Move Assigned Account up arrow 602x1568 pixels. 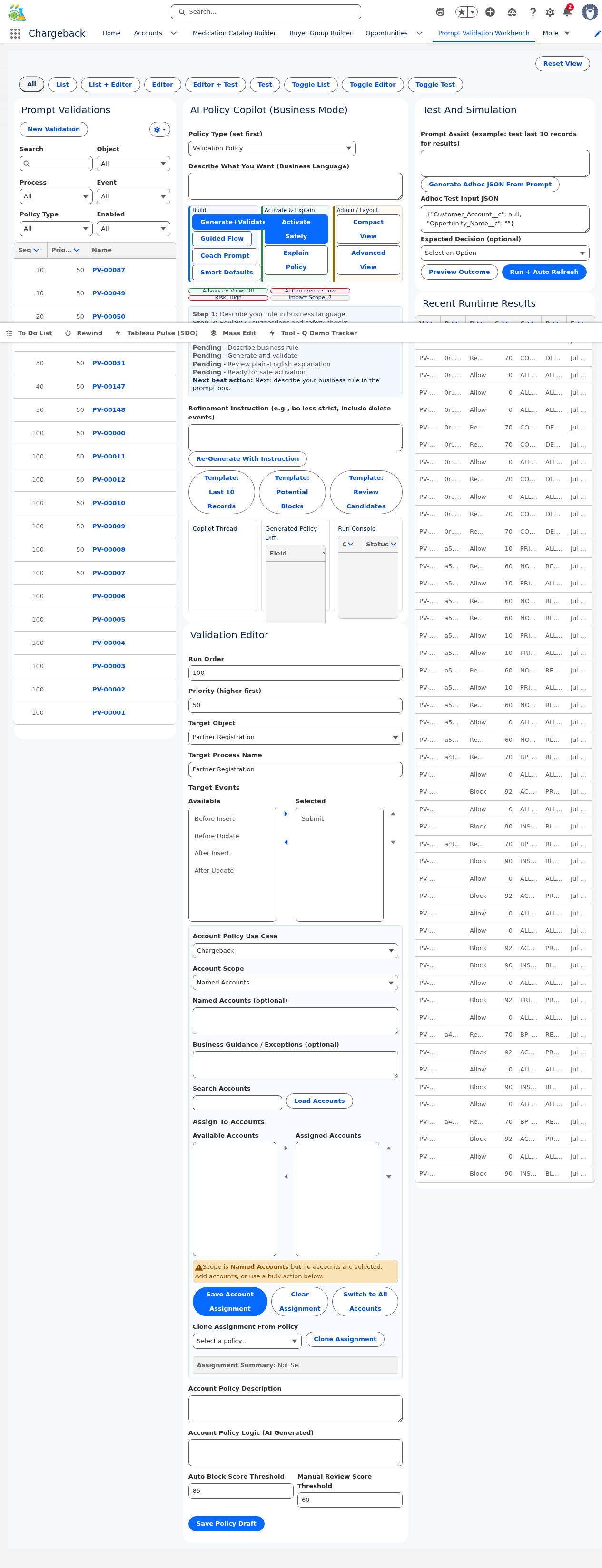(x=389, y=1148)
